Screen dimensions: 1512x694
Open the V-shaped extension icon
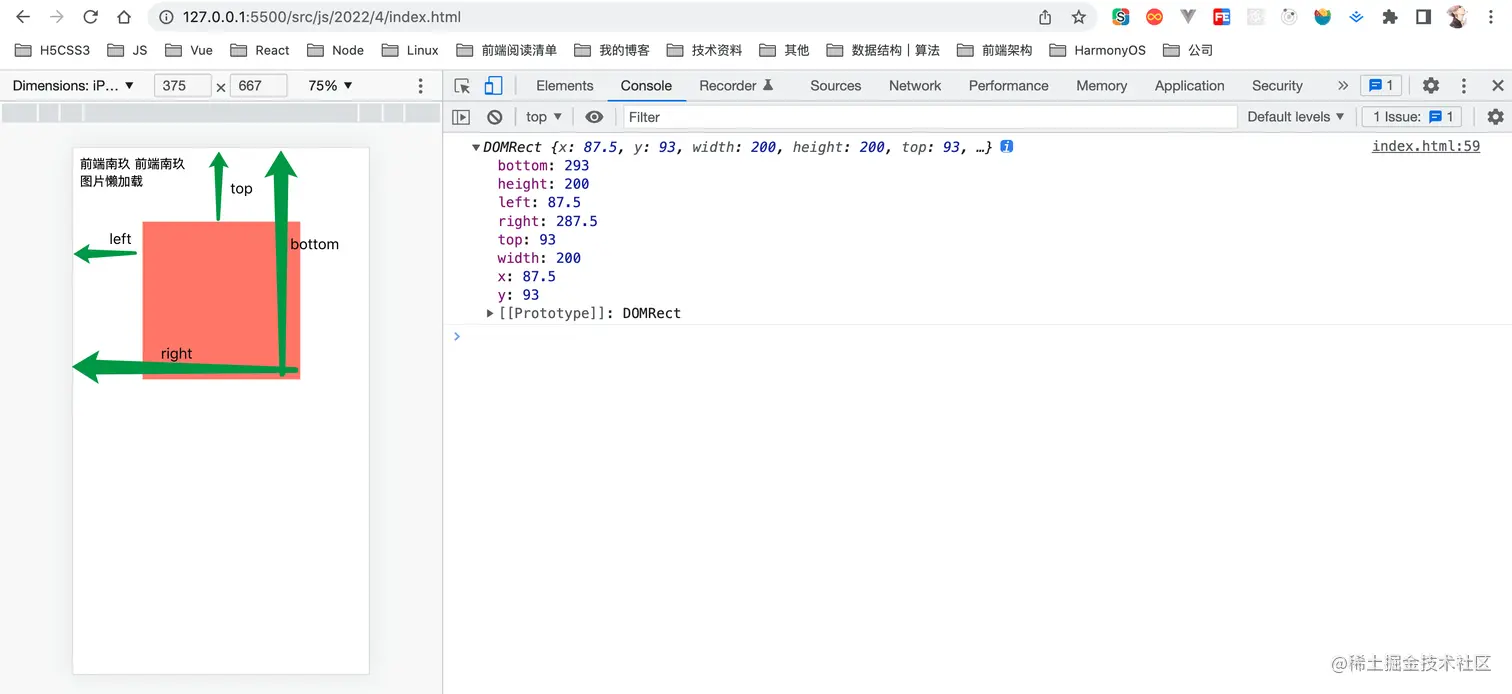point(1188,17)
